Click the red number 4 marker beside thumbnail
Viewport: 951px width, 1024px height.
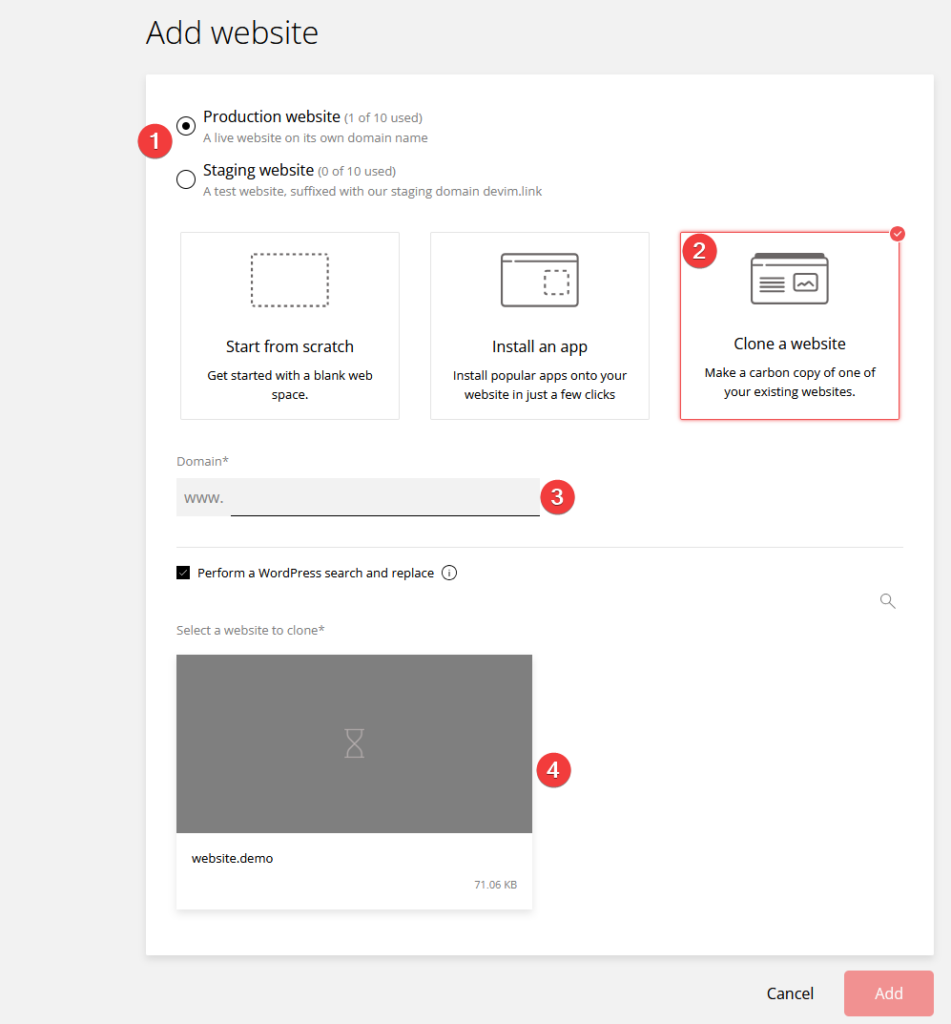pos(553,770)
